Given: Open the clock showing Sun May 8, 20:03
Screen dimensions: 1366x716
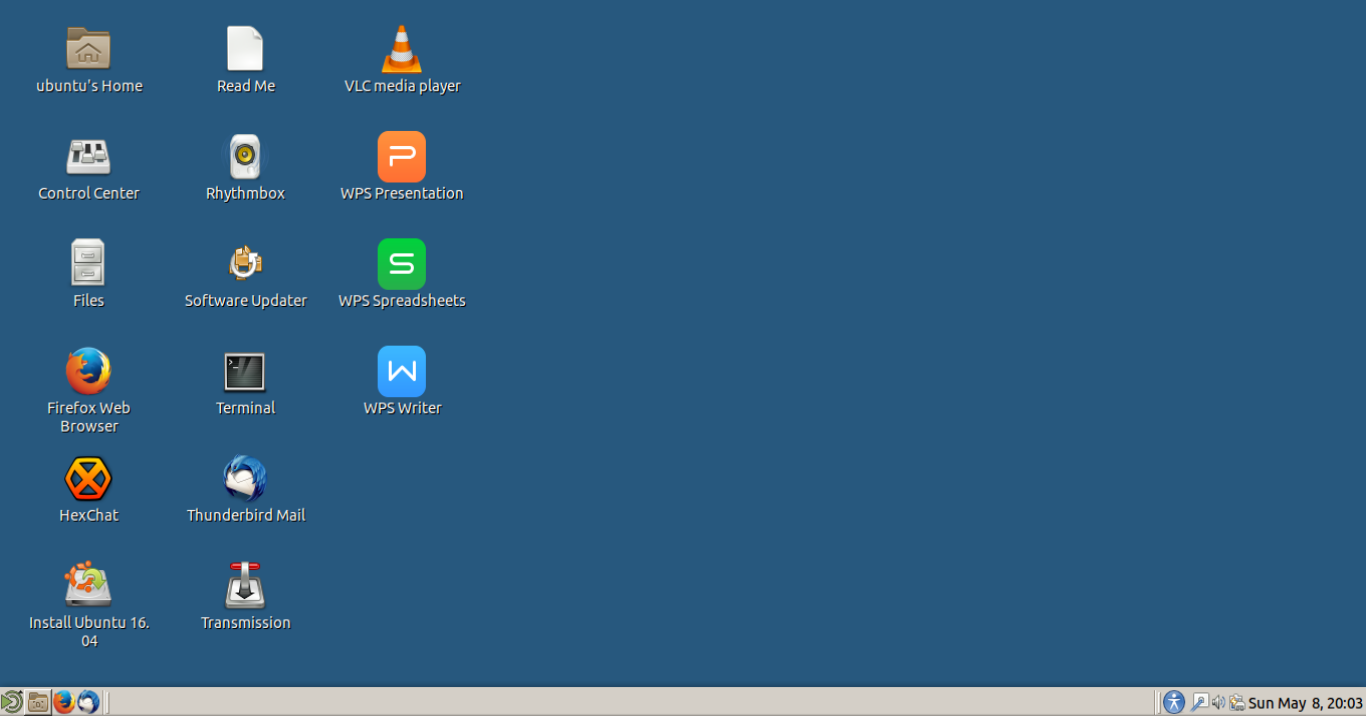Looking at the screenshot, I should (x=1306, y=703).
